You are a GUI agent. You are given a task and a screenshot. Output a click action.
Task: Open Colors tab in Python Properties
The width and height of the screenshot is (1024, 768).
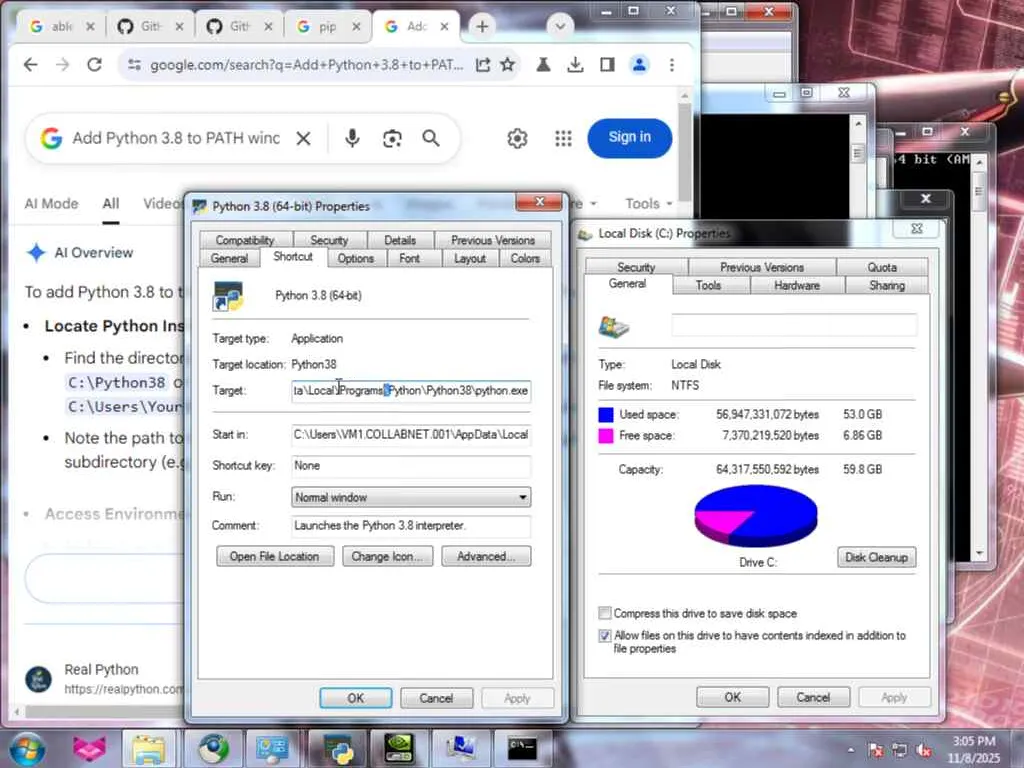pos(525,259)
